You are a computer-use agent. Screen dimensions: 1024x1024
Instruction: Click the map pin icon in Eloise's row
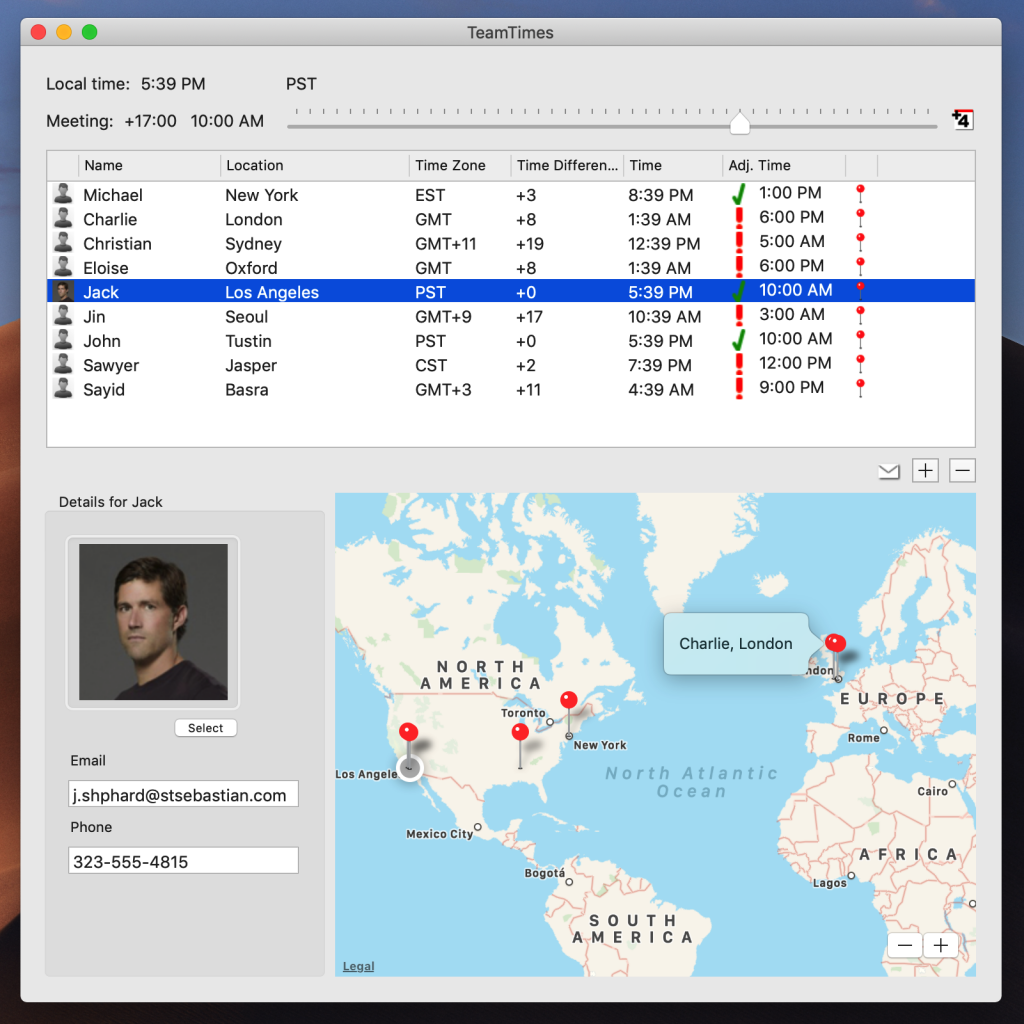point(860,266)
